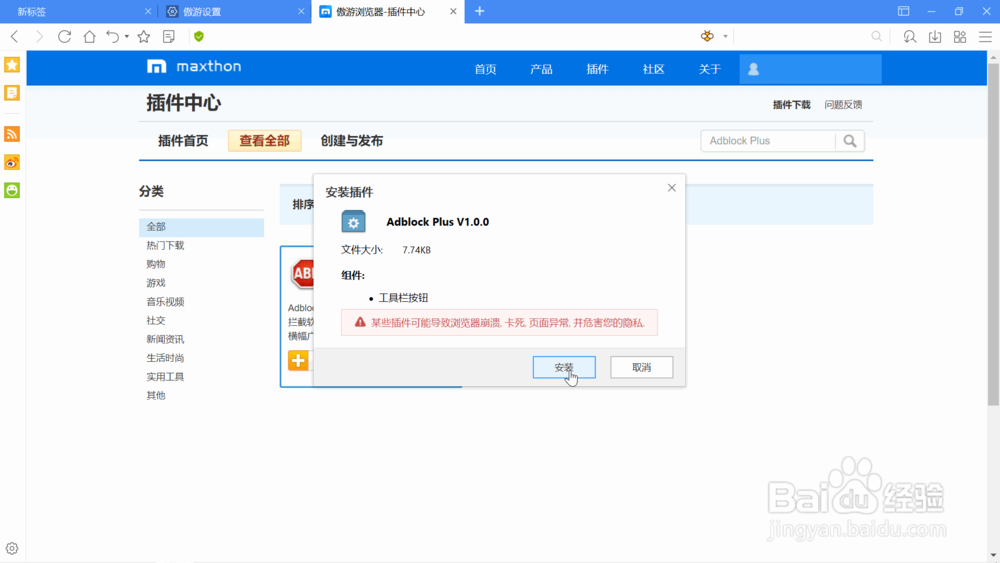Toggle the window split-screen layout icon
The image size is (1000, 563).
click(x=904, y=11)
